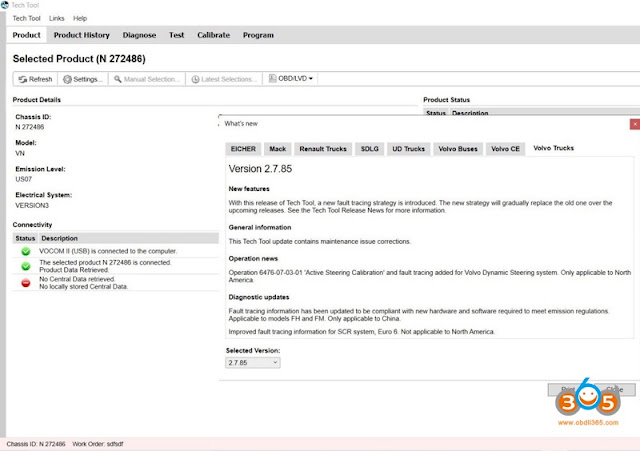Select 'No Central Data retrieved' row text
Image resolution: width=640 pixels, height=451 pixels.
point(77,279)
